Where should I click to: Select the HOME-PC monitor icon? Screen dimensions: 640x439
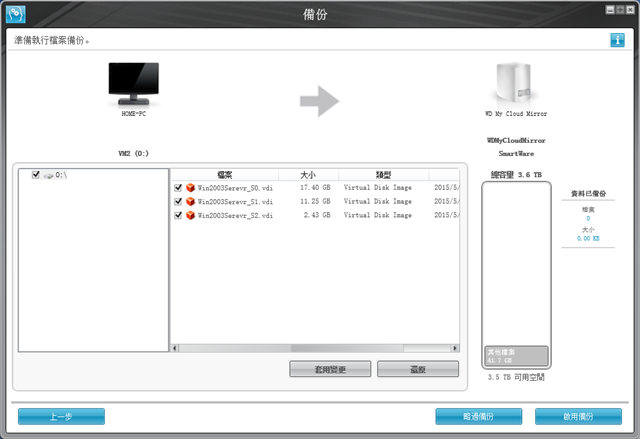click(133, 84)
